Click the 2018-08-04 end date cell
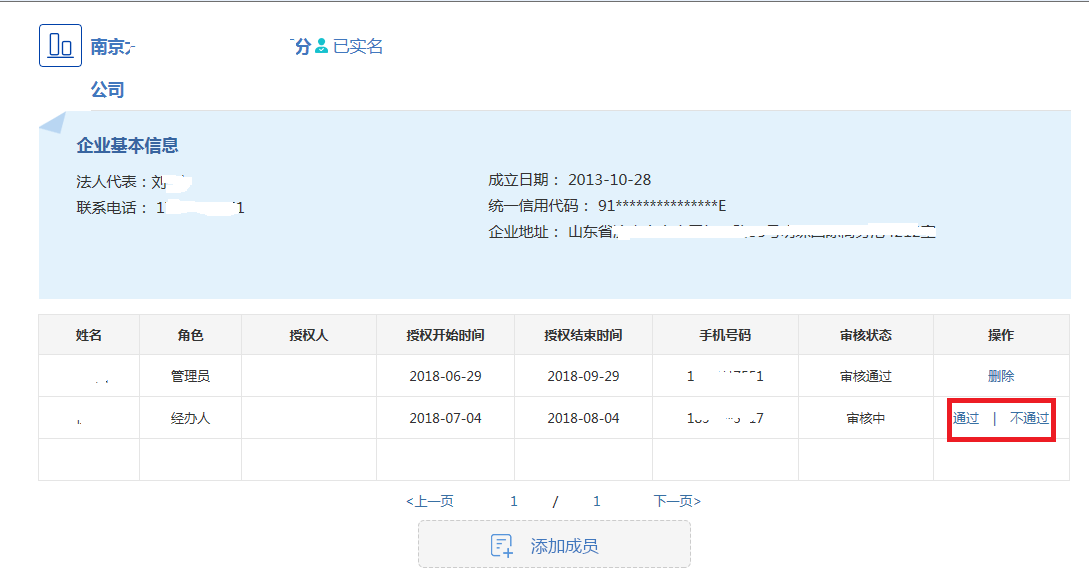The width and height of the screenshot is (1089, 583). pyautogui.click(x=583, y=419)
